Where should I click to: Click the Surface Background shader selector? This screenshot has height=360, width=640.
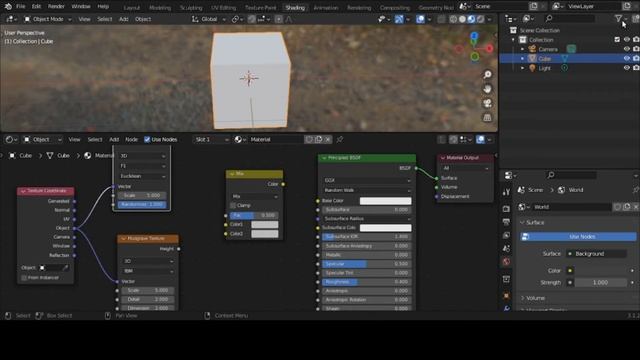click(x=596, y=254)
